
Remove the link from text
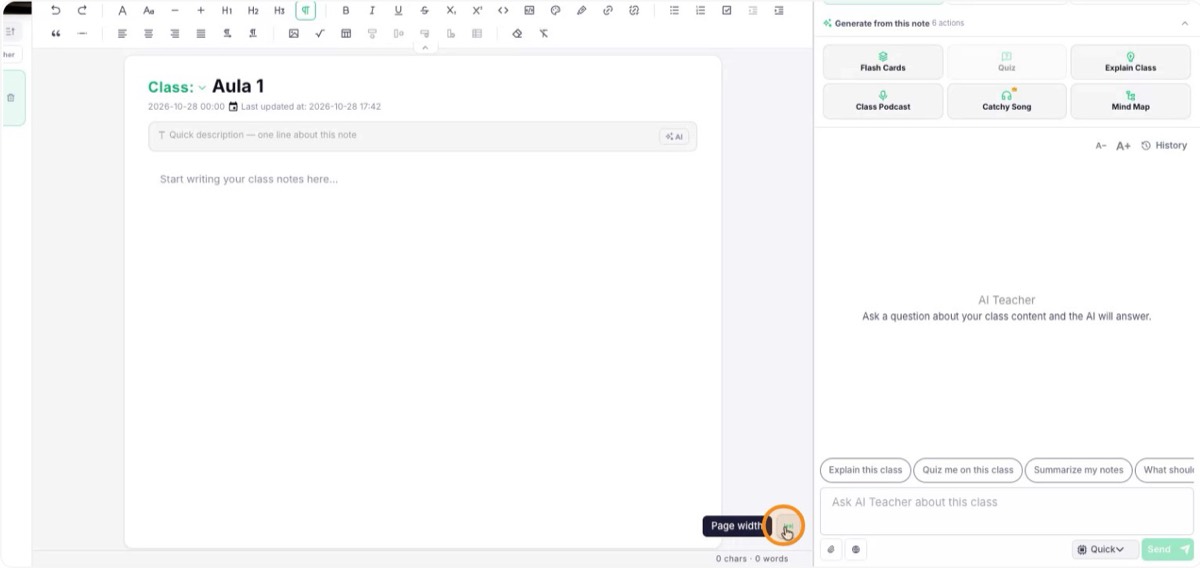click(634, 10)
